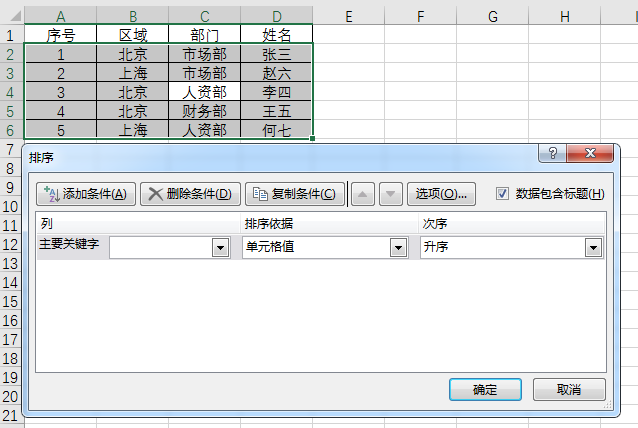This screenshot has width=638, height=428.
Task: Open the 主要关键字 column dropdown
Action: click(x=221, y=247)
